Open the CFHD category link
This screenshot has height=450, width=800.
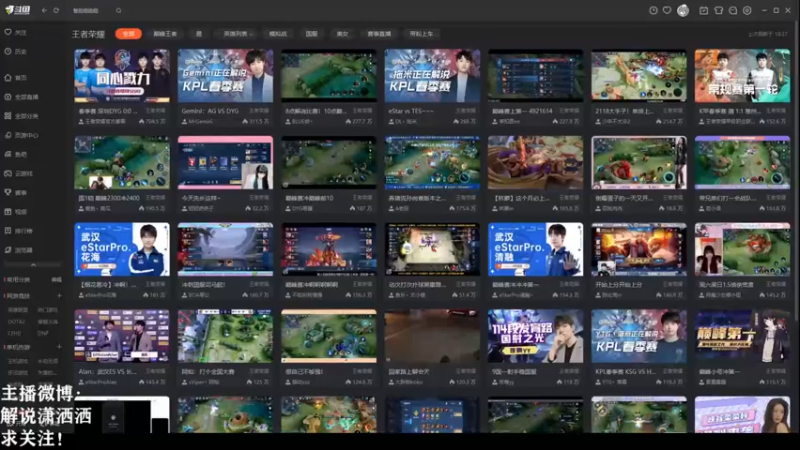[x=14, y=333]
